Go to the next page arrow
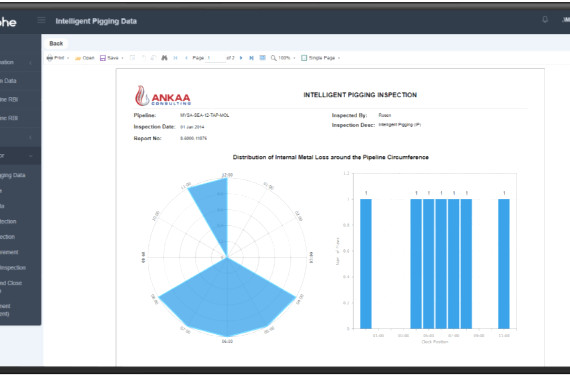570x375 pixels. click(x=241, y=58)
